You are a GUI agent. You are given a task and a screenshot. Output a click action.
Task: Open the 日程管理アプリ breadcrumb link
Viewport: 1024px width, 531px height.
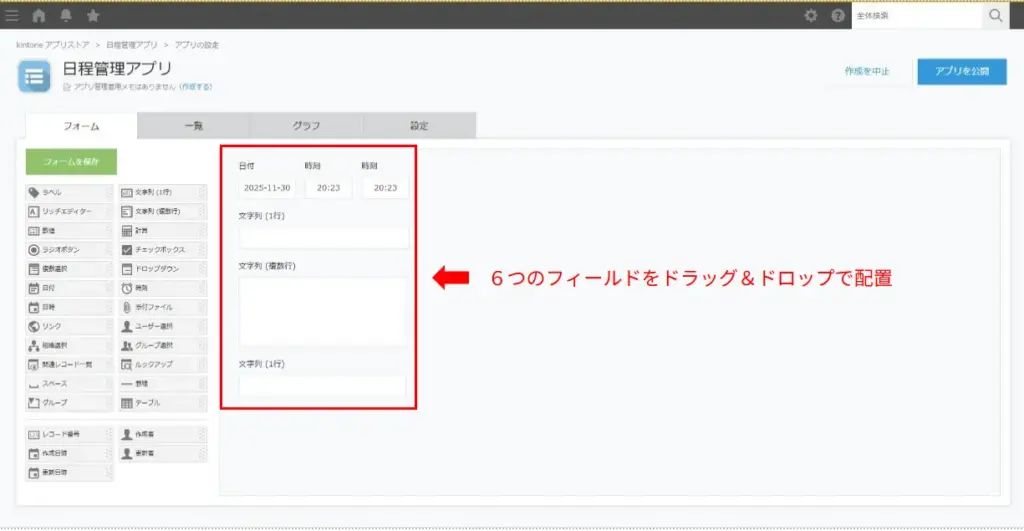[132, 45]
